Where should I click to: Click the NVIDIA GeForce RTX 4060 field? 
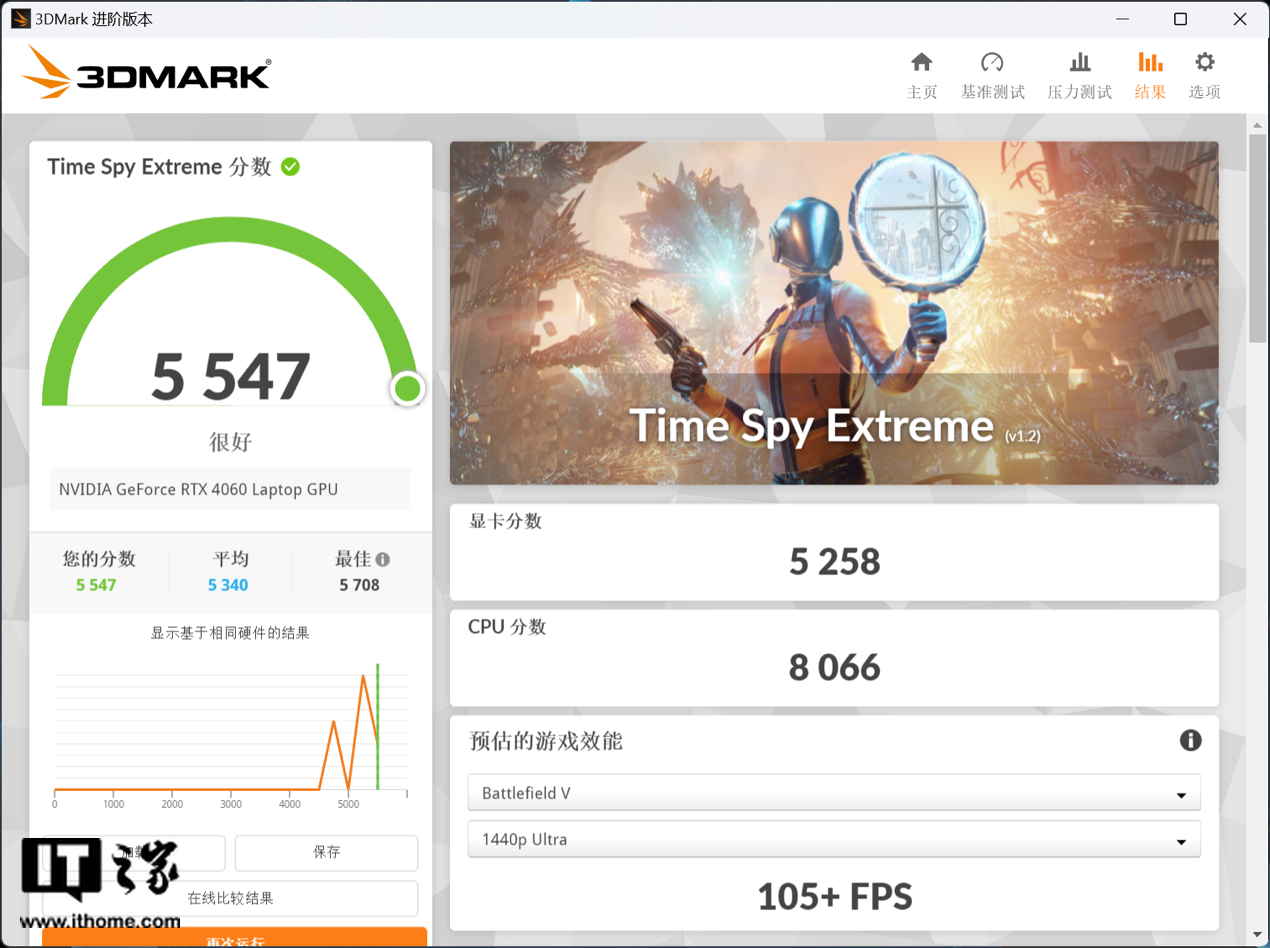point(230,490)
